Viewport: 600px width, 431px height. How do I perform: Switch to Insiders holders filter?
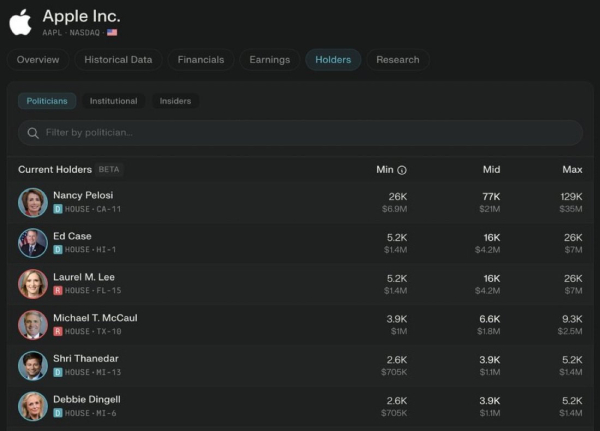pyautogui.click(x=176, y=101)
